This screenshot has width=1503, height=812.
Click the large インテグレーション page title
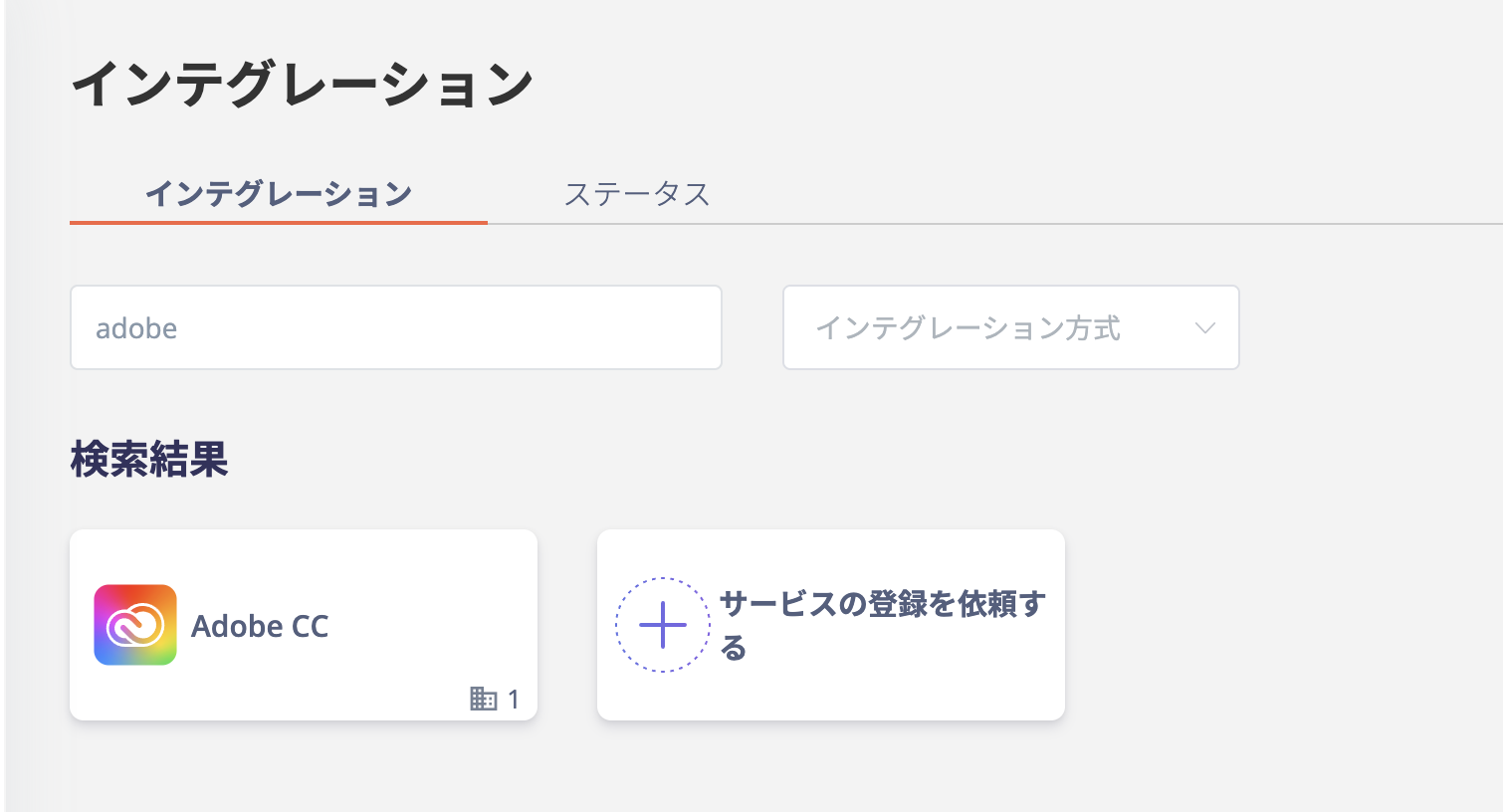[x=303, y=84]
